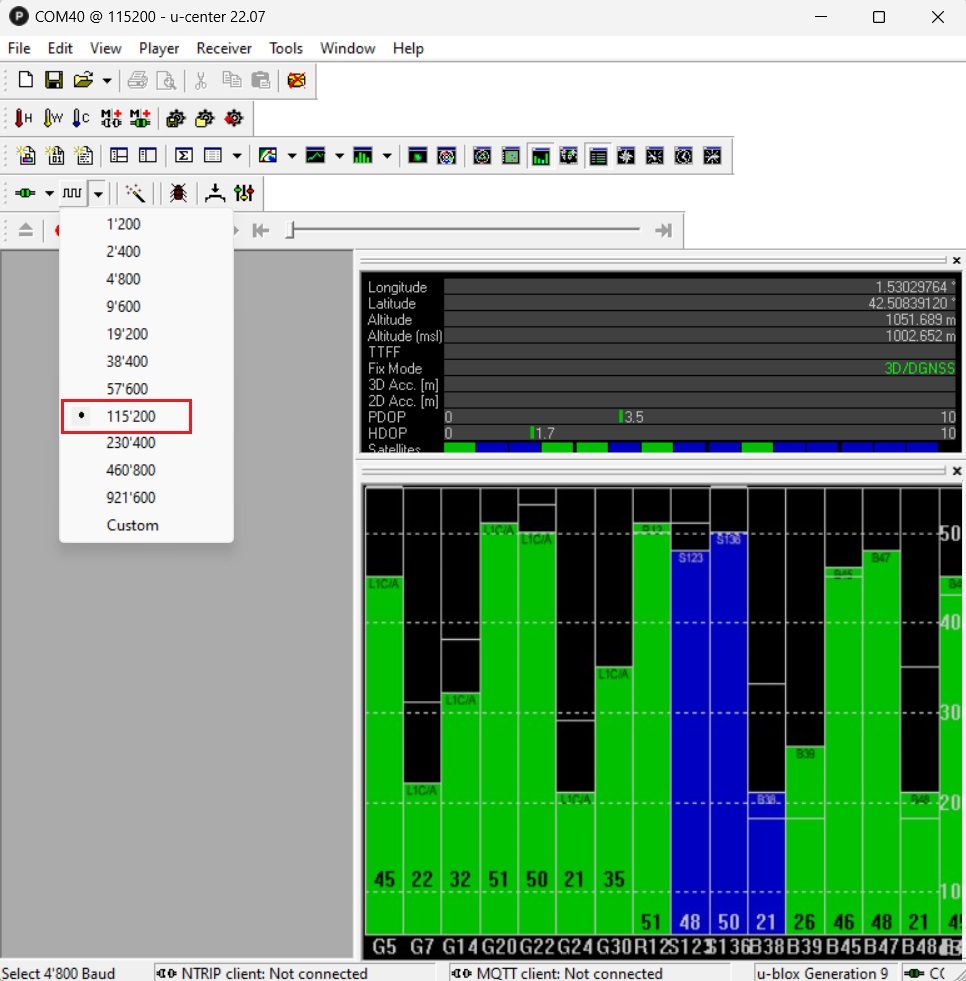Viewport: 966px width, 981px height.
Task: Click the Hotstart receiver icon
Action: click(x=23, y=118)
